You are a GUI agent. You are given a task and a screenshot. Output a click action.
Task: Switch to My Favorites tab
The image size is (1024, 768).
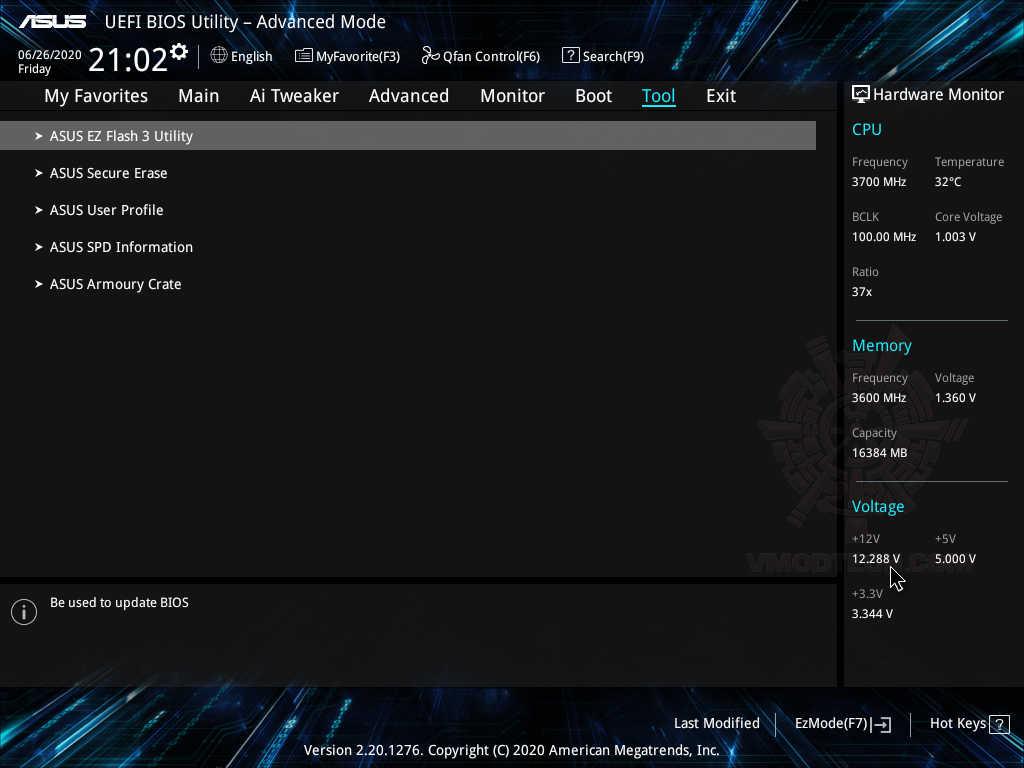[x=96, y=96]
